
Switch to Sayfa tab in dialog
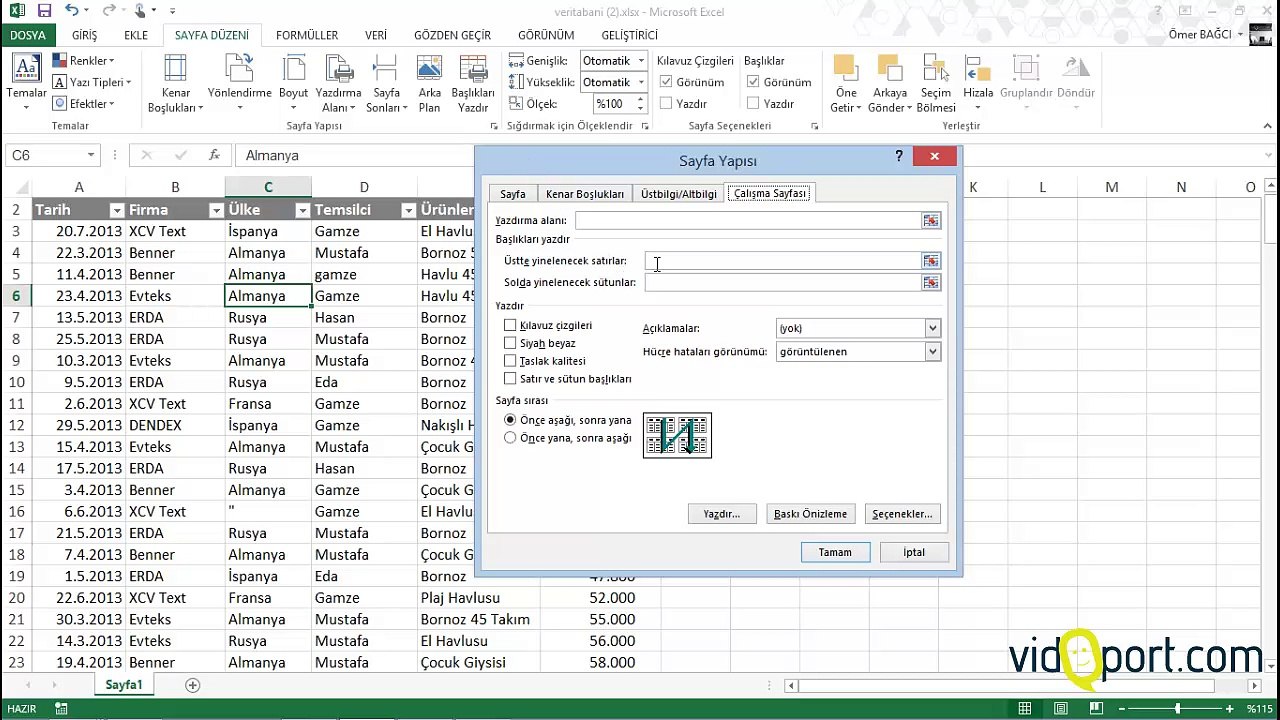[513, 193]
